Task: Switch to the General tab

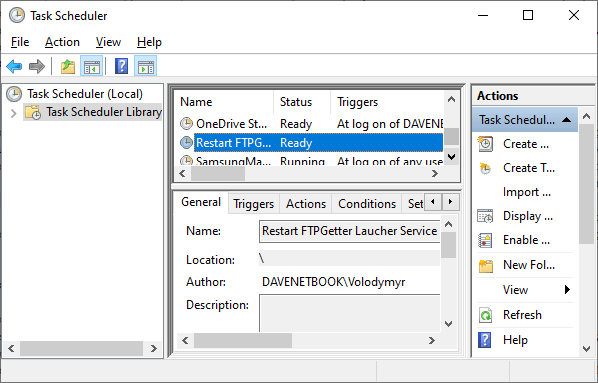Action: (201, 202)
